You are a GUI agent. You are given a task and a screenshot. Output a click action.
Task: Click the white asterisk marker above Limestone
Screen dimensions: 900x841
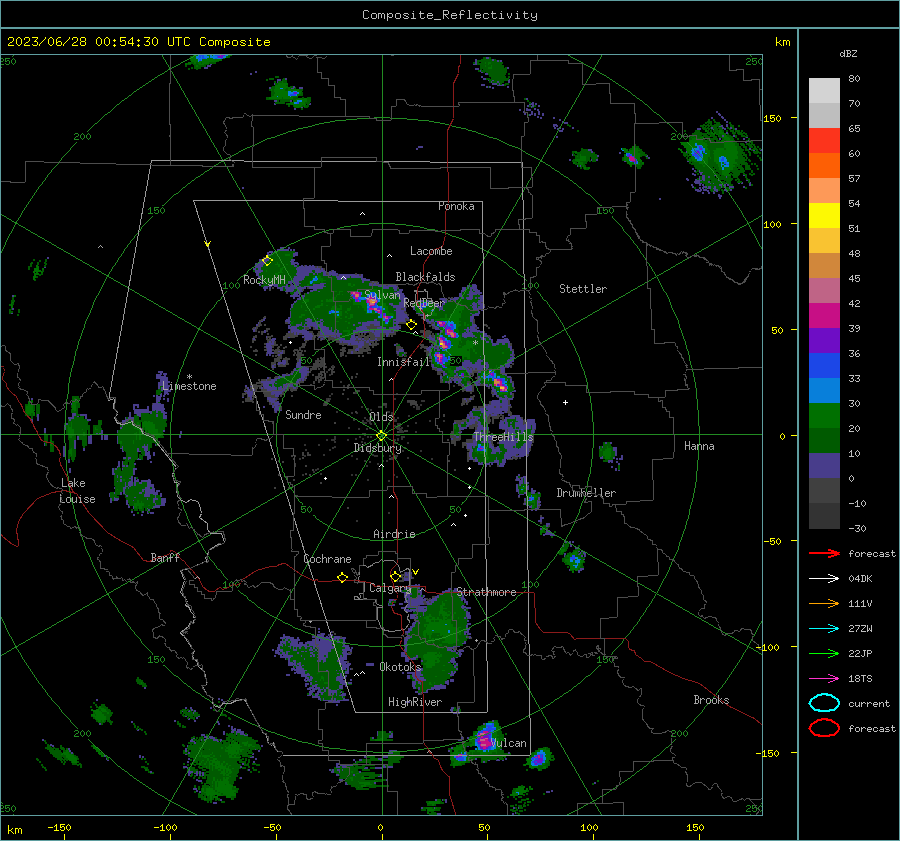click(189, 377)
